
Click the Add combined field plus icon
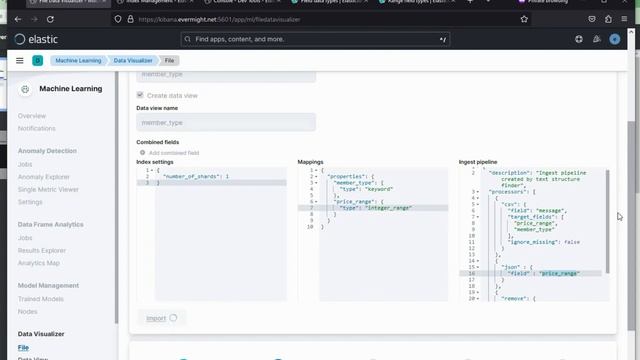(x=142, y=153)
